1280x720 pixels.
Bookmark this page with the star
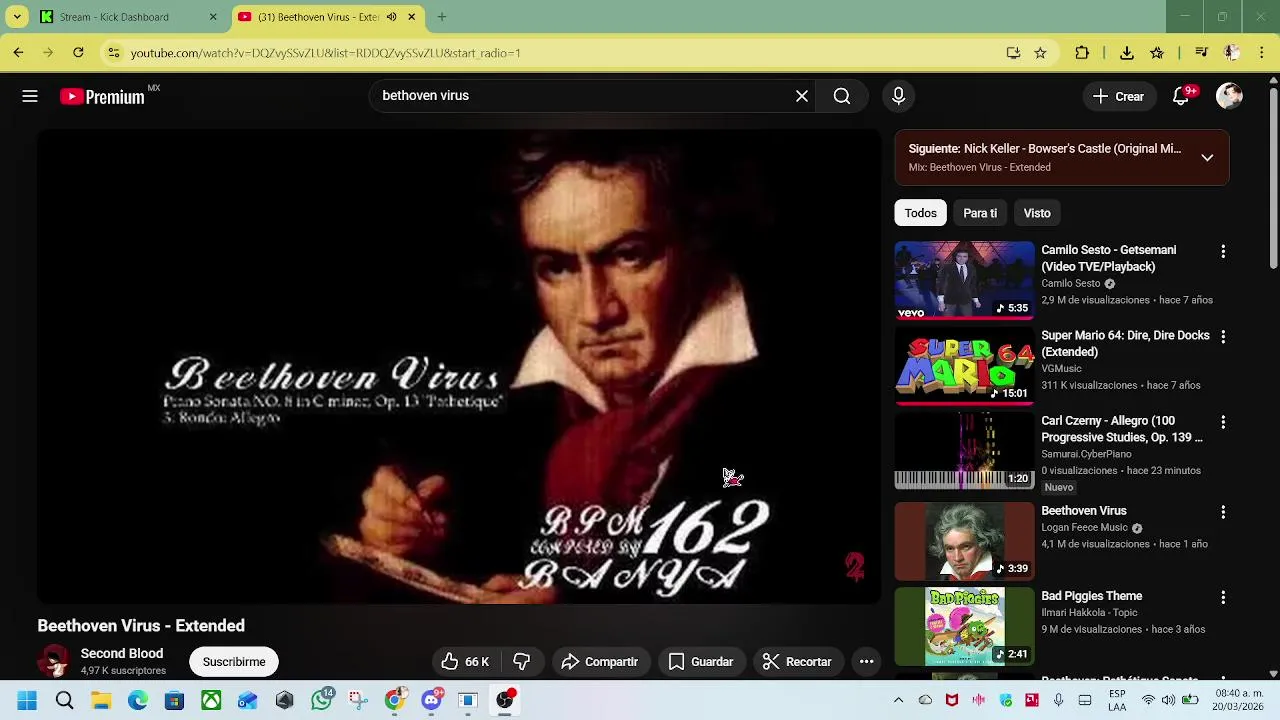pos(1040,53)
